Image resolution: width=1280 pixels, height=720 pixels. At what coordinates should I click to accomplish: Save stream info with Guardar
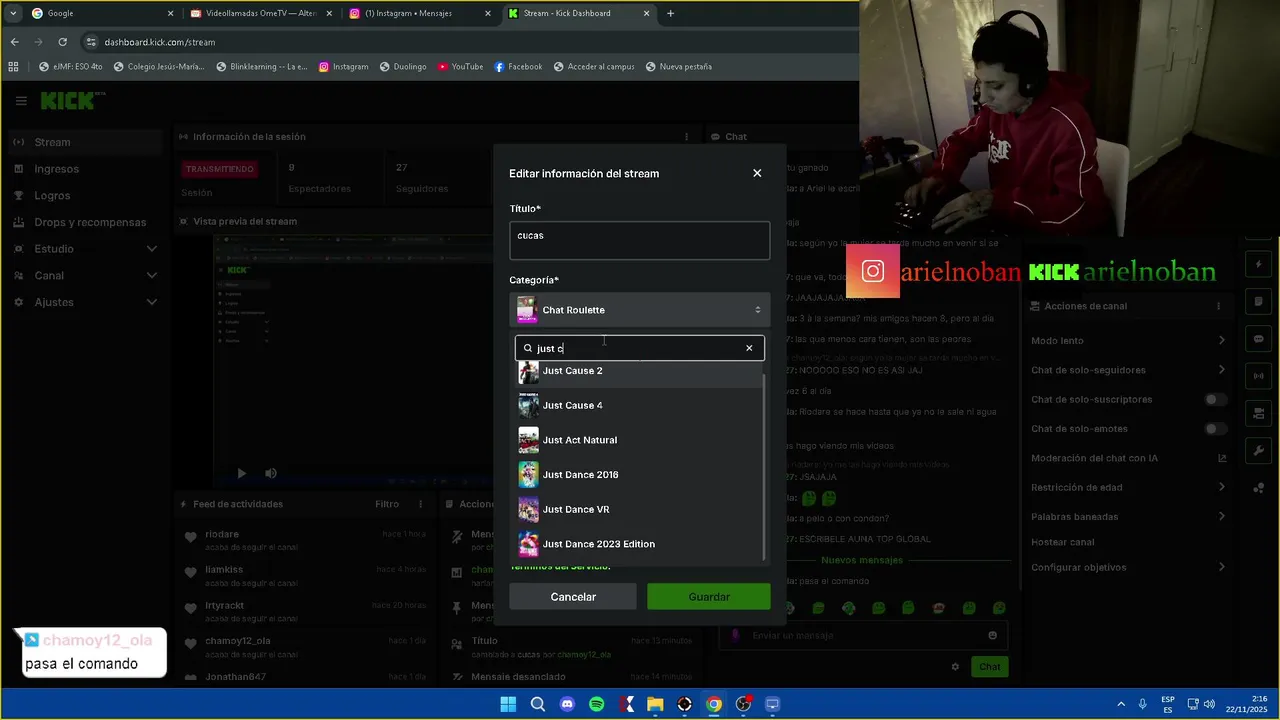[709, 597]
